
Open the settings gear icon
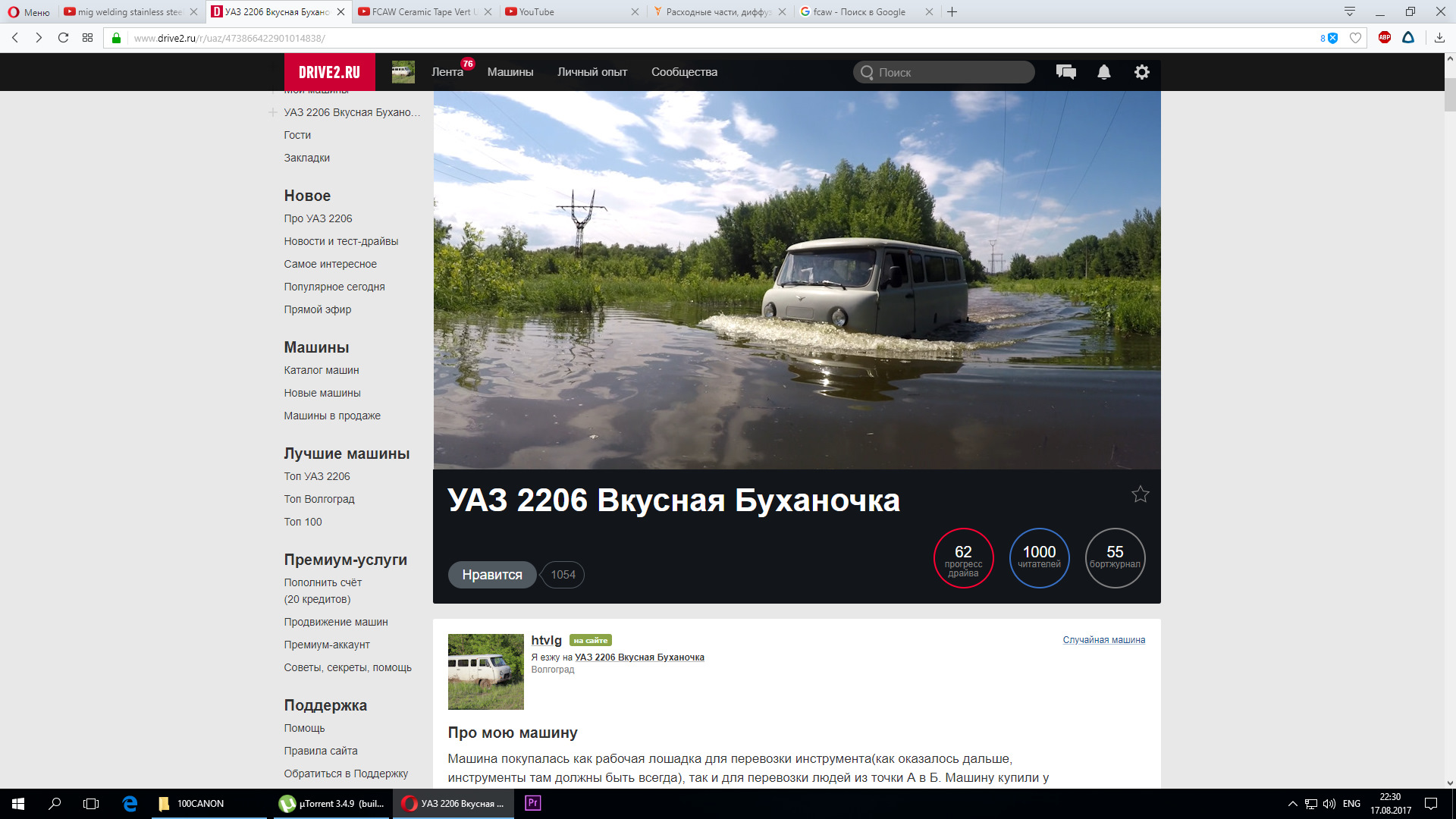(x=1141, y=72)
